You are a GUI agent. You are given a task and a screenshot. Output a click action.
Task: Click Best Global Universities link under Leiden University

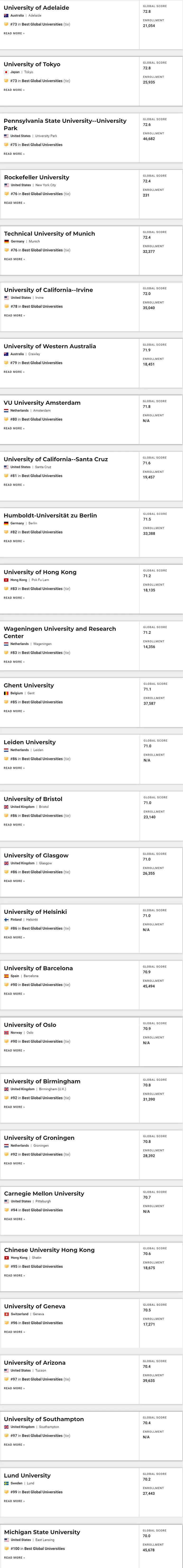42,758
